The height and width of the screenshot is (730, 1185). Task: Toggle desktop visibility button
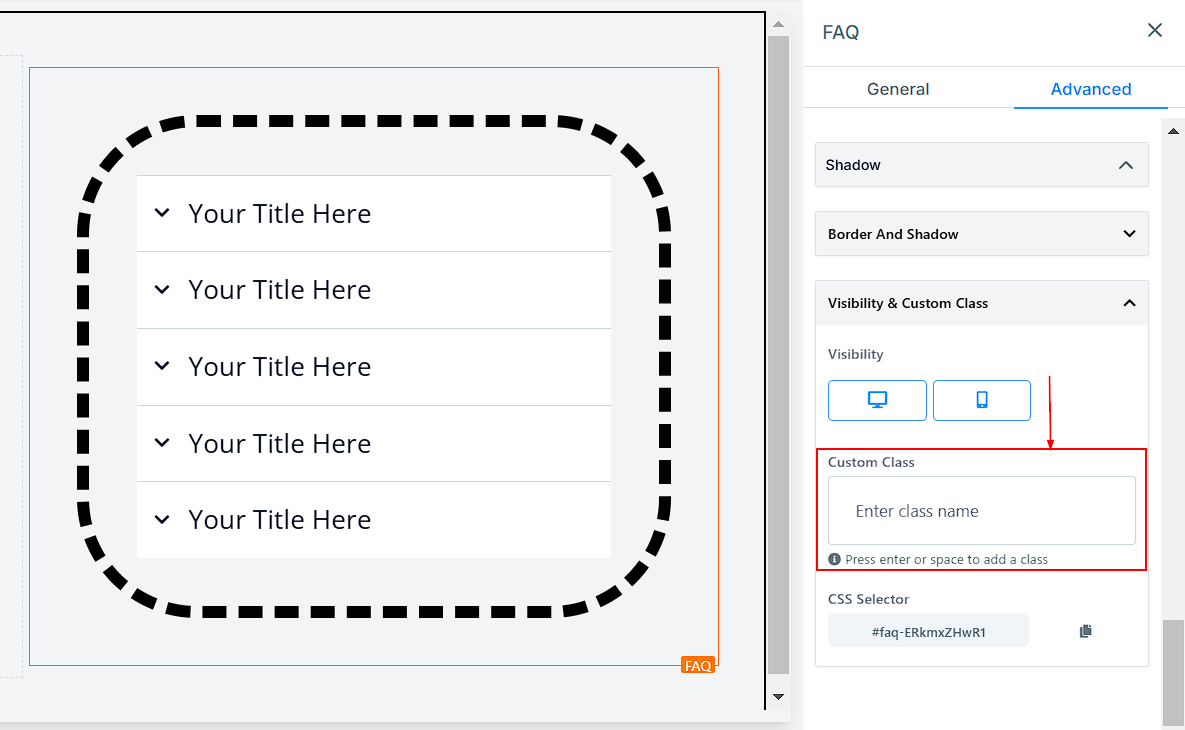pos(877,400)
